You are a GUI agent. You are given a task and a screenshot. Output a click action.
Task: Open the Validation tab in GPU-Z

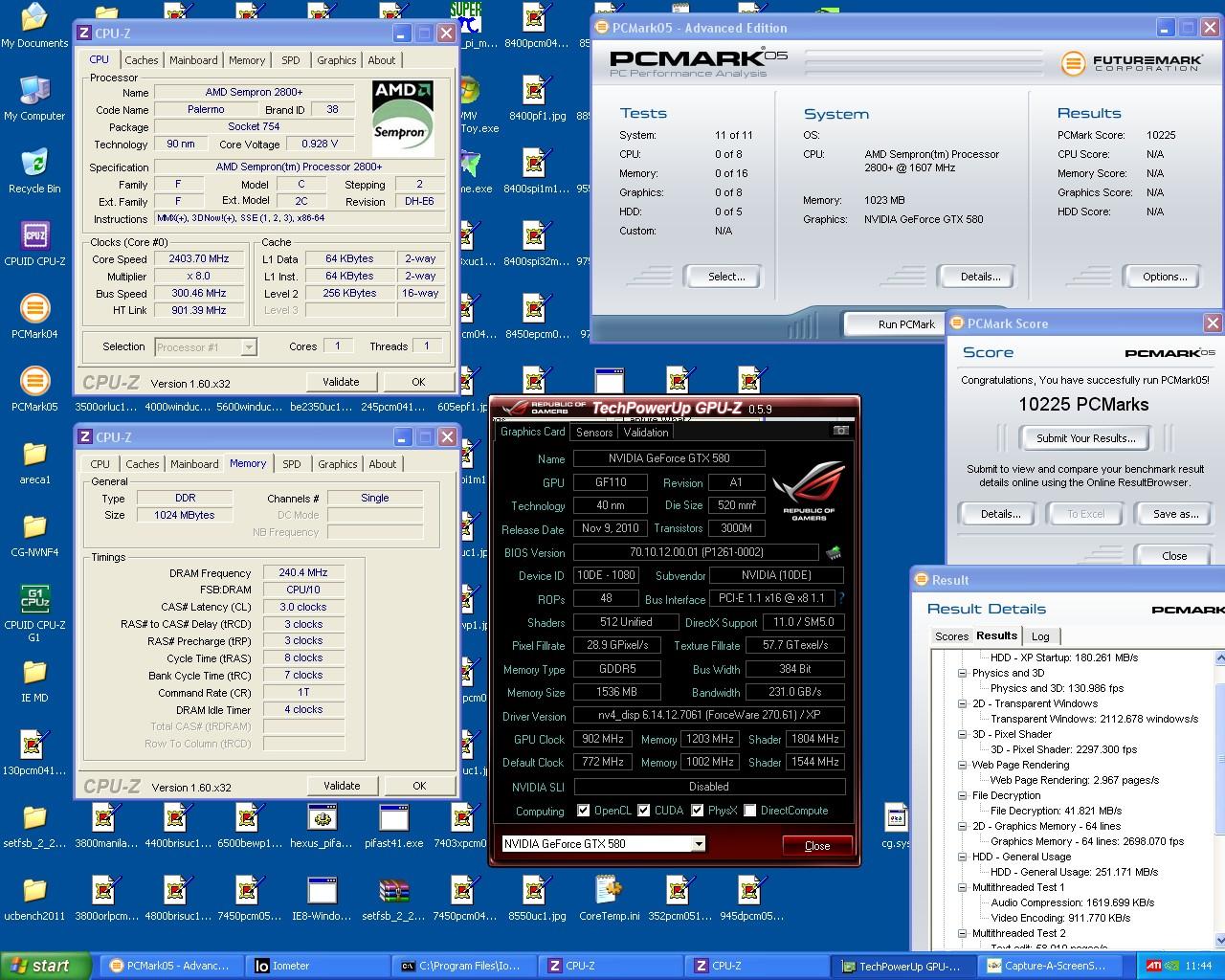(x=646, y=433)
